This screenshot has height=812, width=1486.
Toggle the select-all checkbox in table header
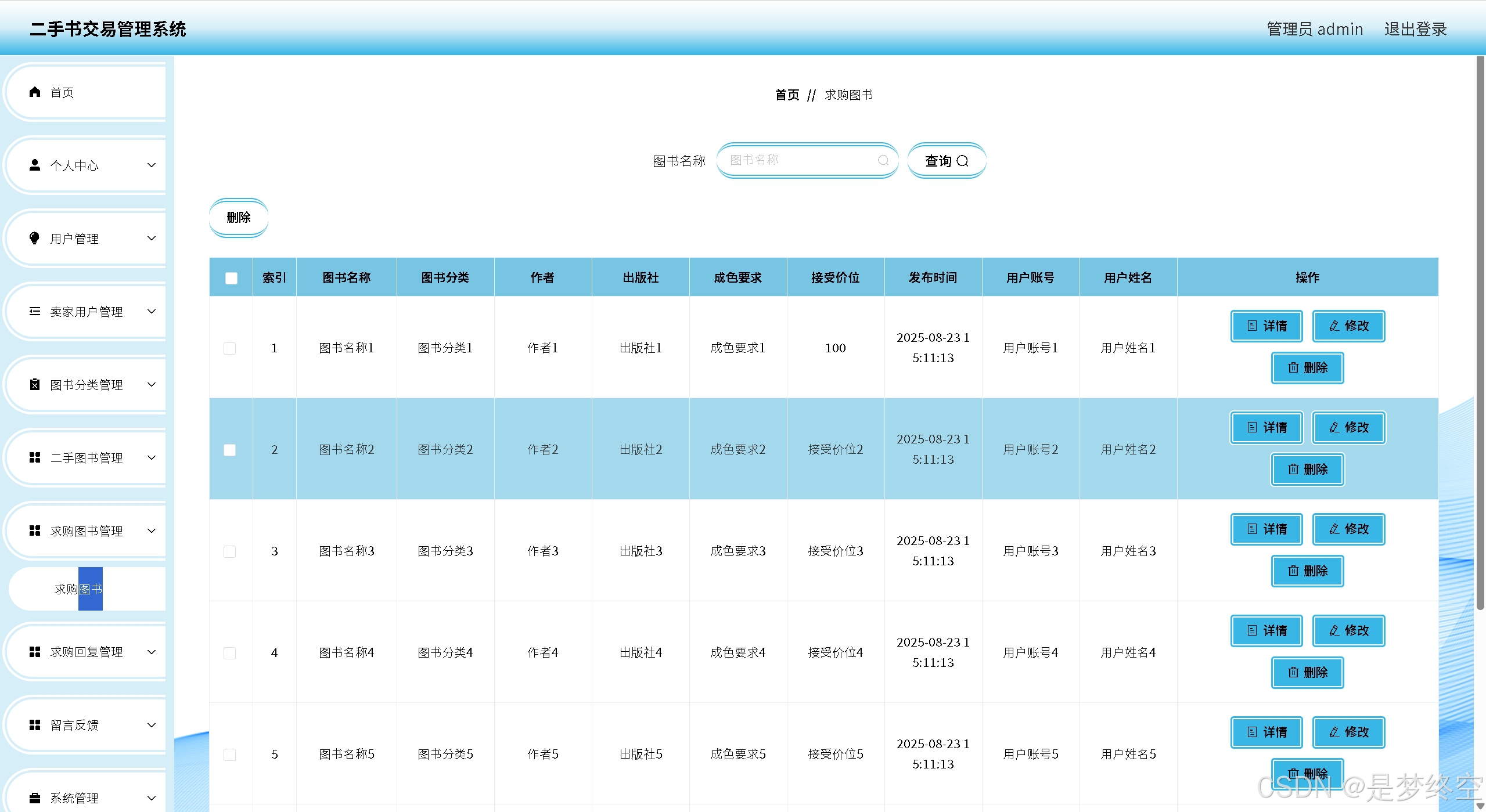(x=231, y=278)
